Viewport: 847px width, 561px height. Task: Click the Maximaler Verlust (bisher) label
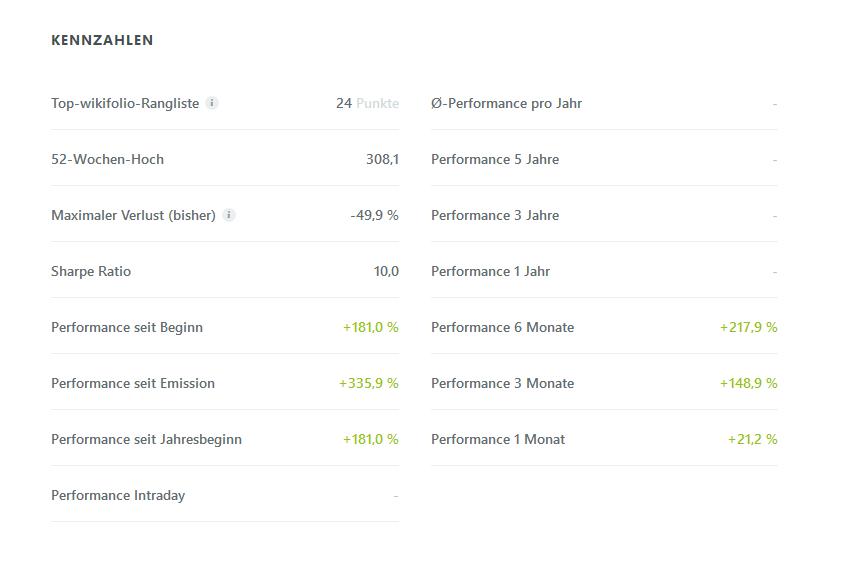(133, 215)
